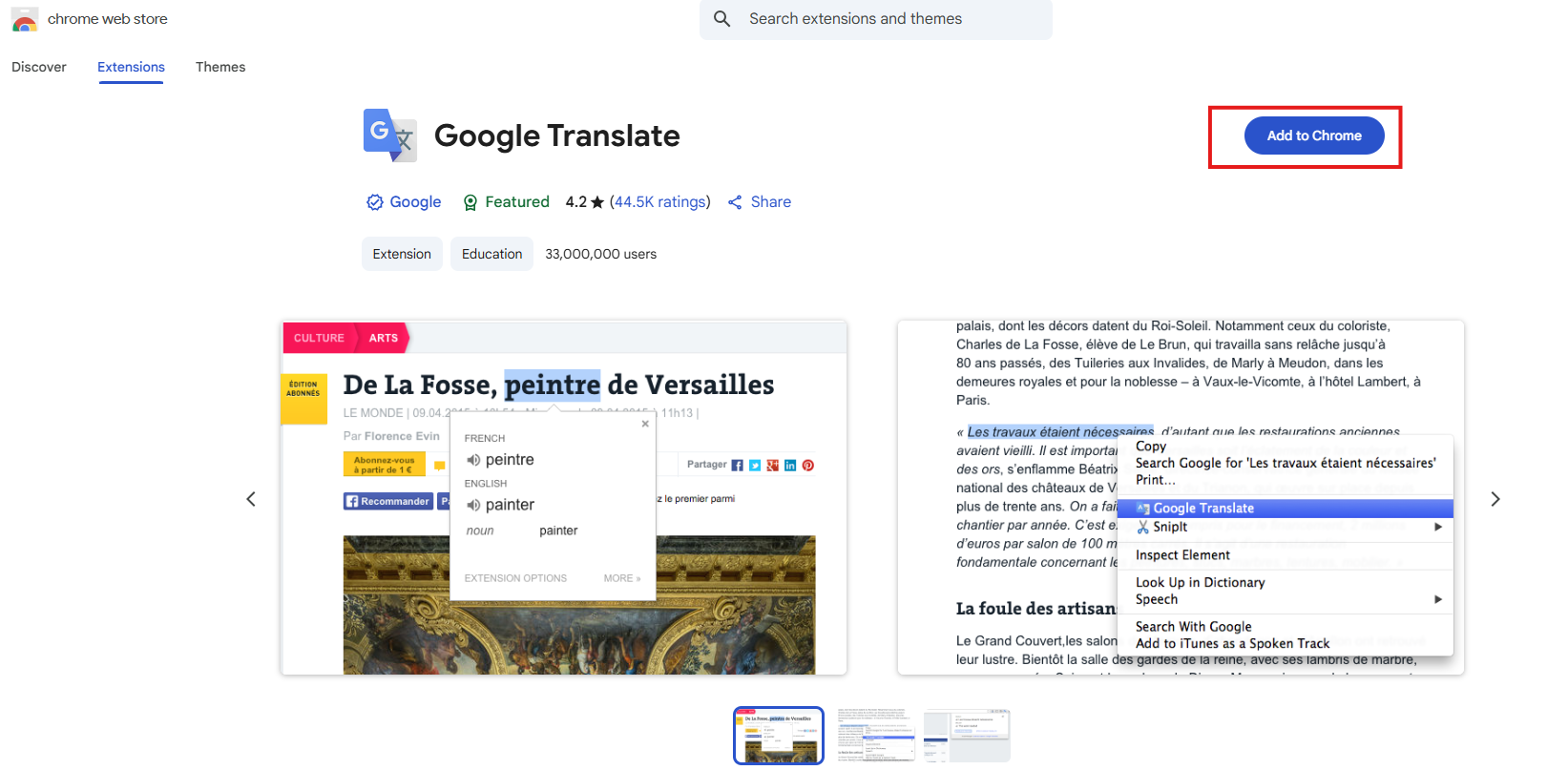This screenshot has height=770, width=1568.
Task: Select the third screenshot thumbnail
Action: [x=967, y=736]
